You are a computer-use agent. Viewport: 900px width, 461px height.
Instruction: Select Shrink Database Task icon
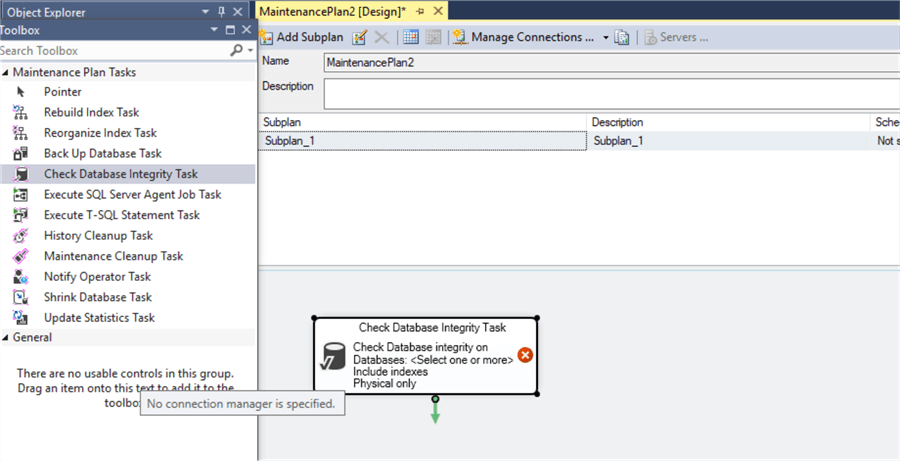[x=20, y=297]
